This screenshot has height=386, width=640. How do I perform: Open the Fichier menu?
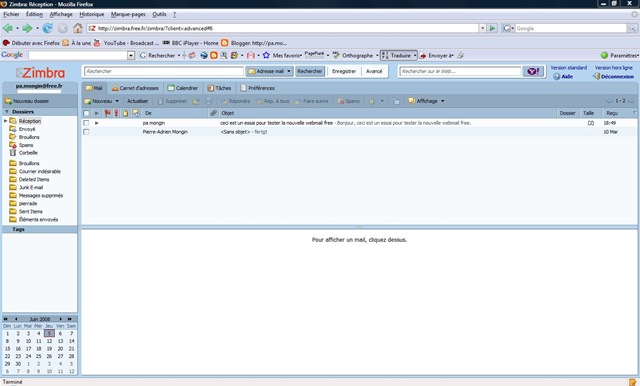(x=11, y=14)
